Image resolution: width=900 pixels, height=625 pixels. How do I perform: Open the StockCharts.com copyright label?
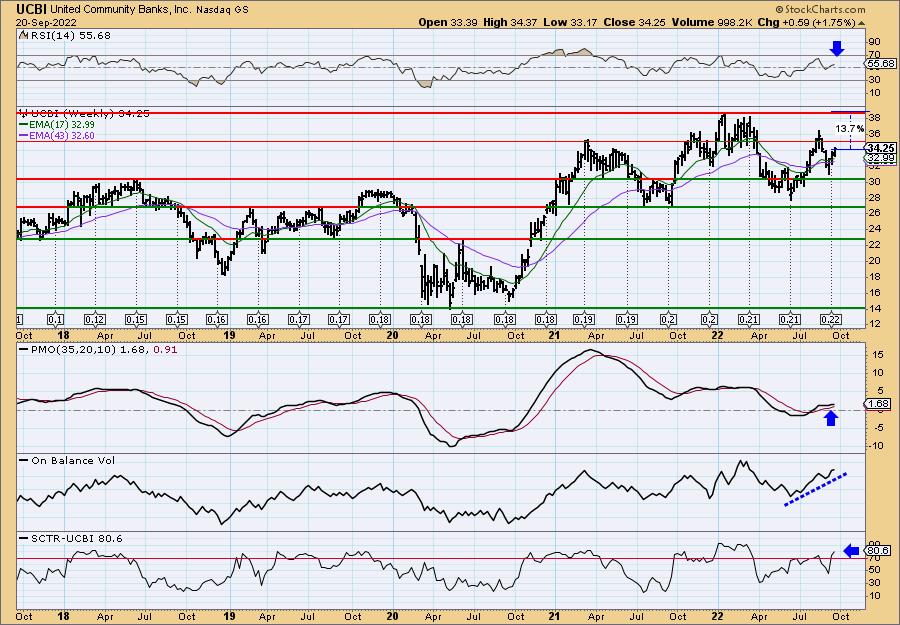point(820,9)
